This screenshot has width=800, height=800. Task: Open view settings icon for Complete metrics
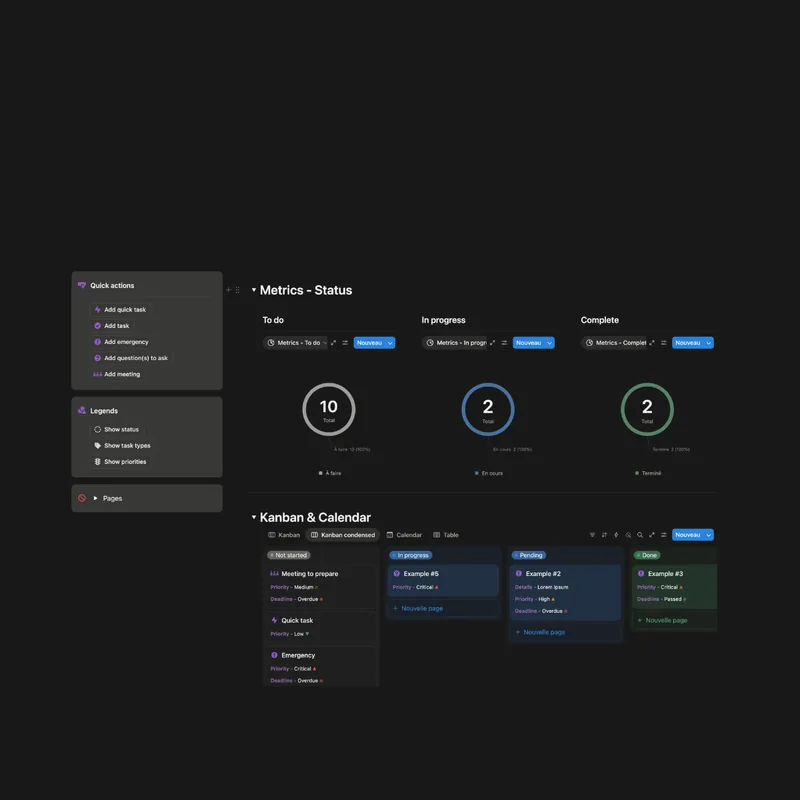[664, 343]
